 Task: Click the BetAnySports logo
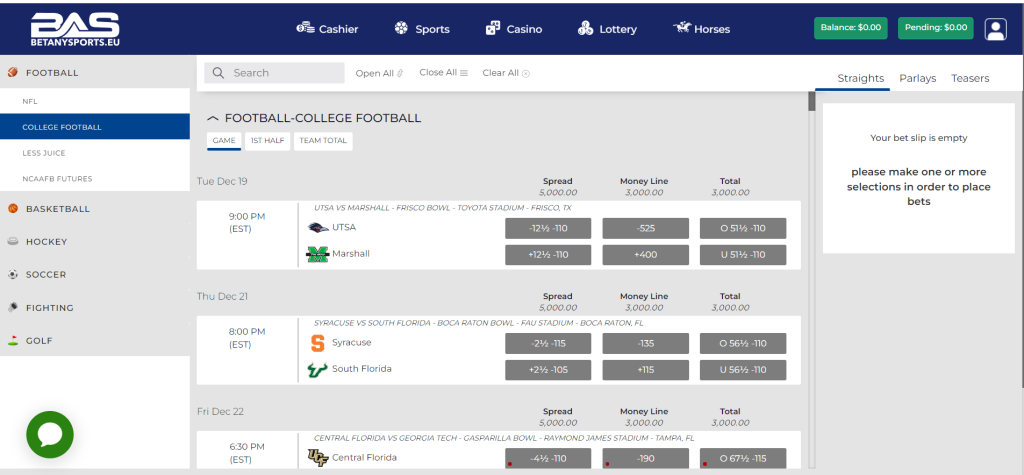pos(75,29)
